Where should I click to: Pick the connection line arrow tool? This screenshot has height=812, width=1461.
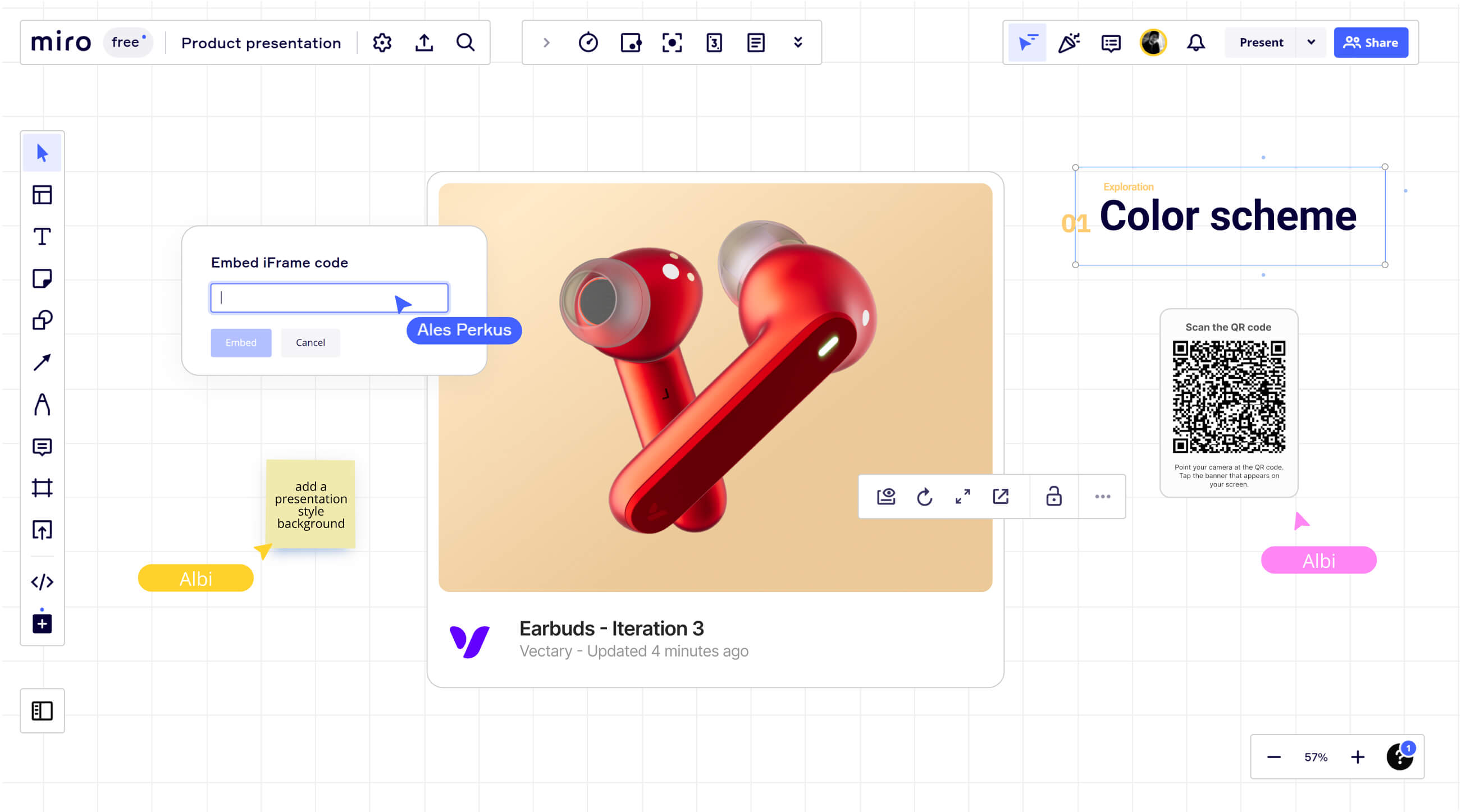[42, 362]
